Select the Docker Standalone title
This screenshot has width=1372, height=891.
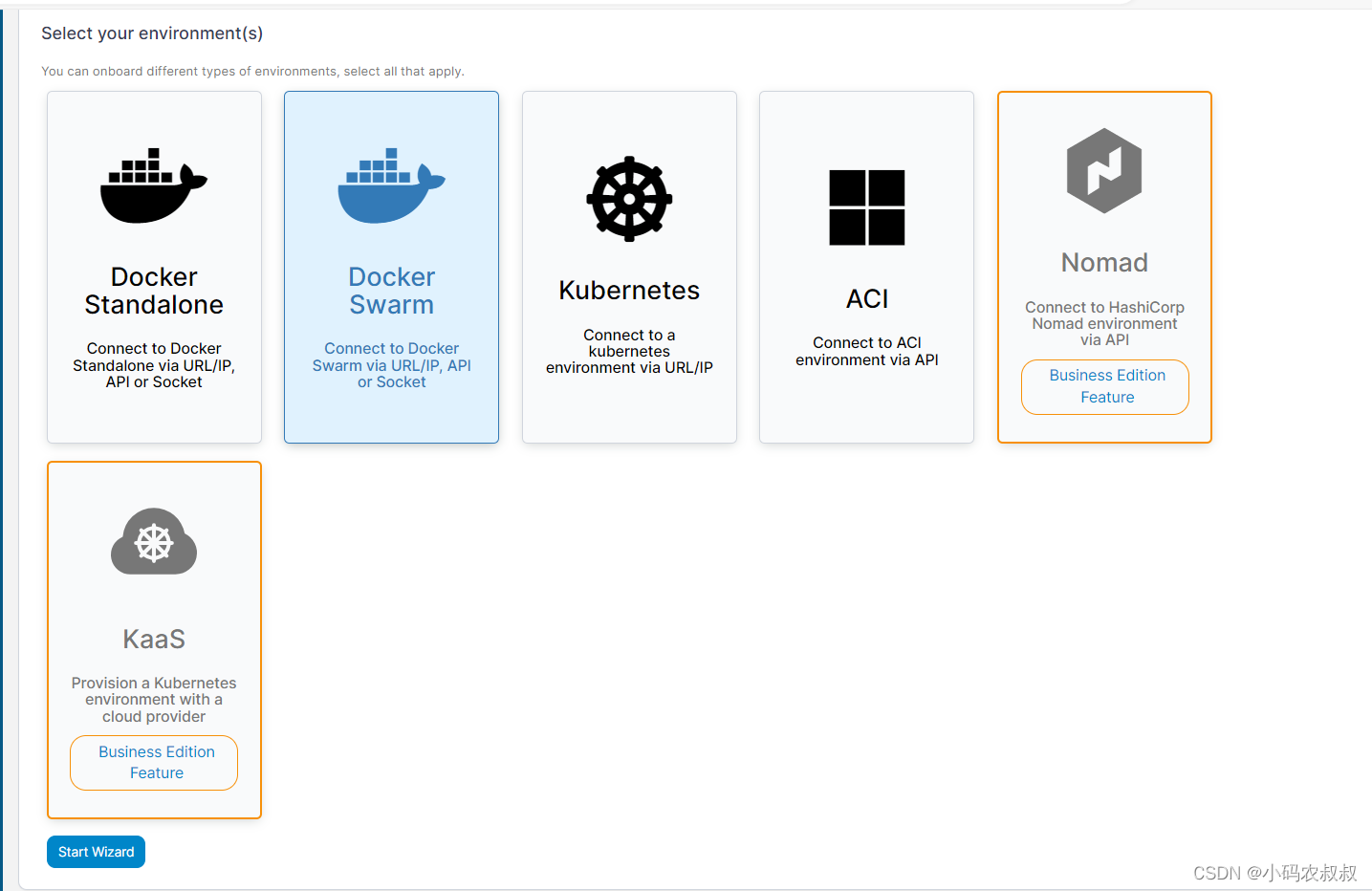(x=154, y=291)
